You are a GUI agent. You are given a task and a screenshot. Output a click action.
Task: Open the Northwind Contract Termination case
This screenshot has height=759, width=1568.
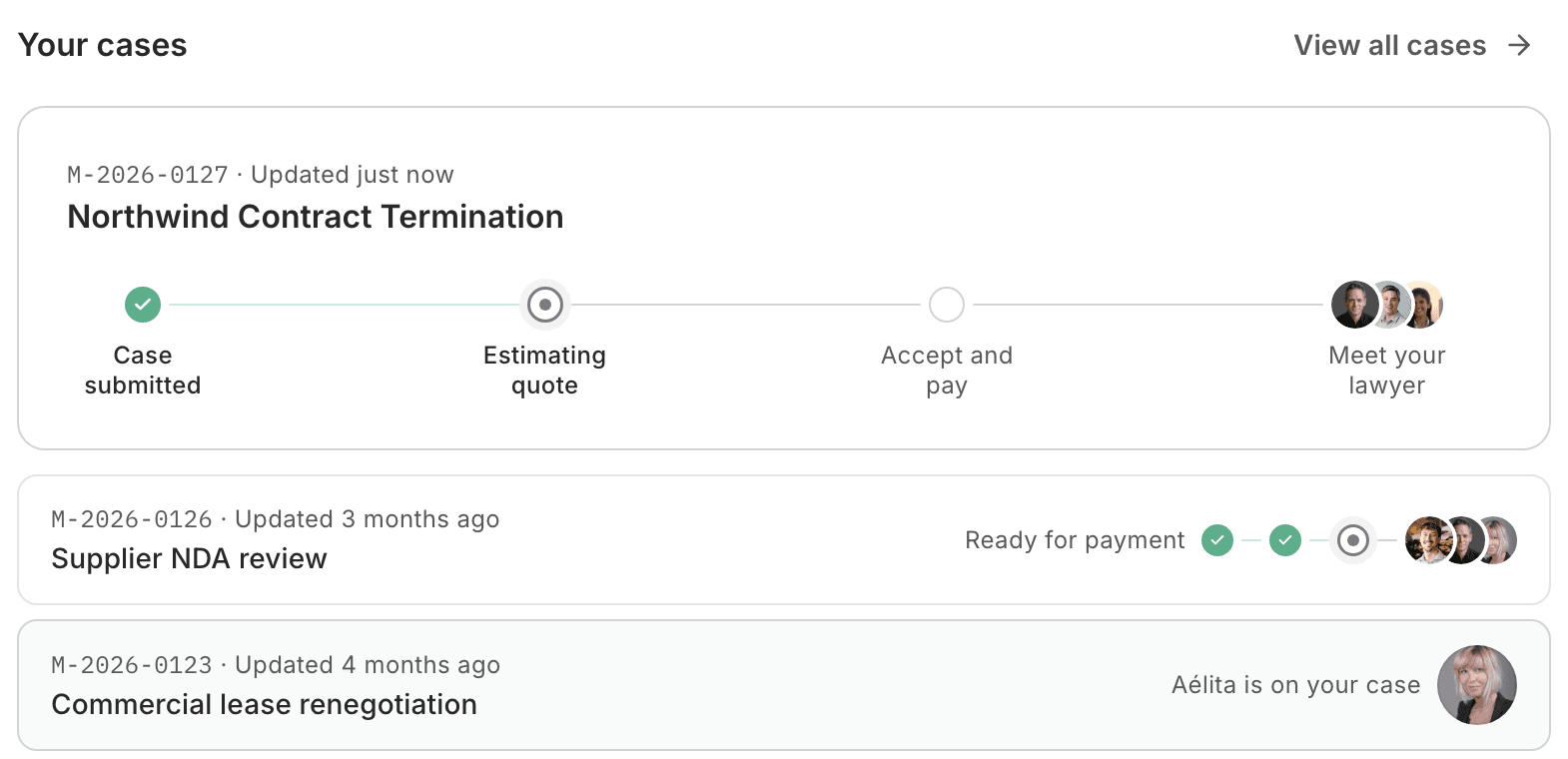(784, 279)
